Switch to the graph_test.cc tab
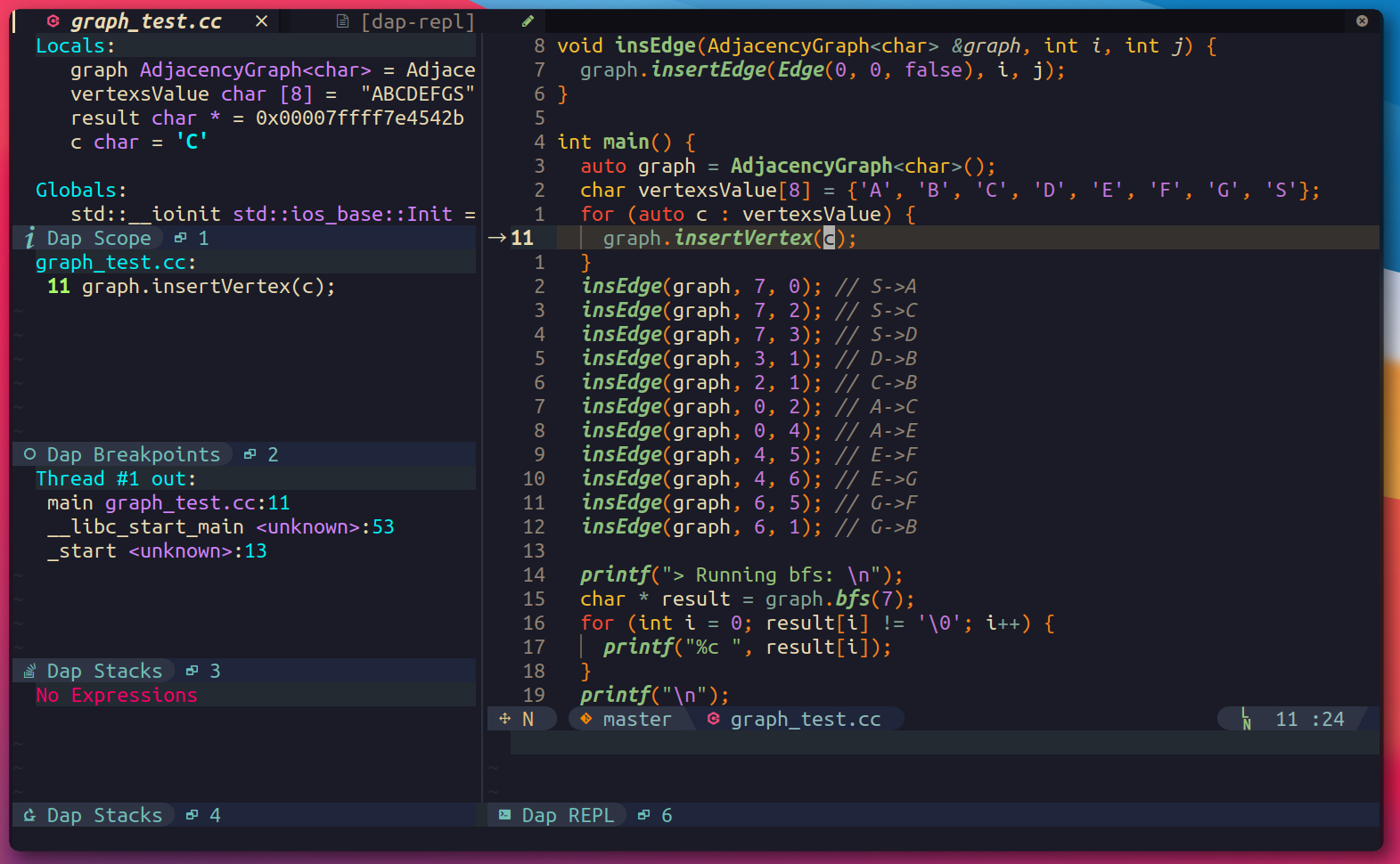The height and width of the screenshot is (864, 1400). pyautogui.click(x=146, y=21)
